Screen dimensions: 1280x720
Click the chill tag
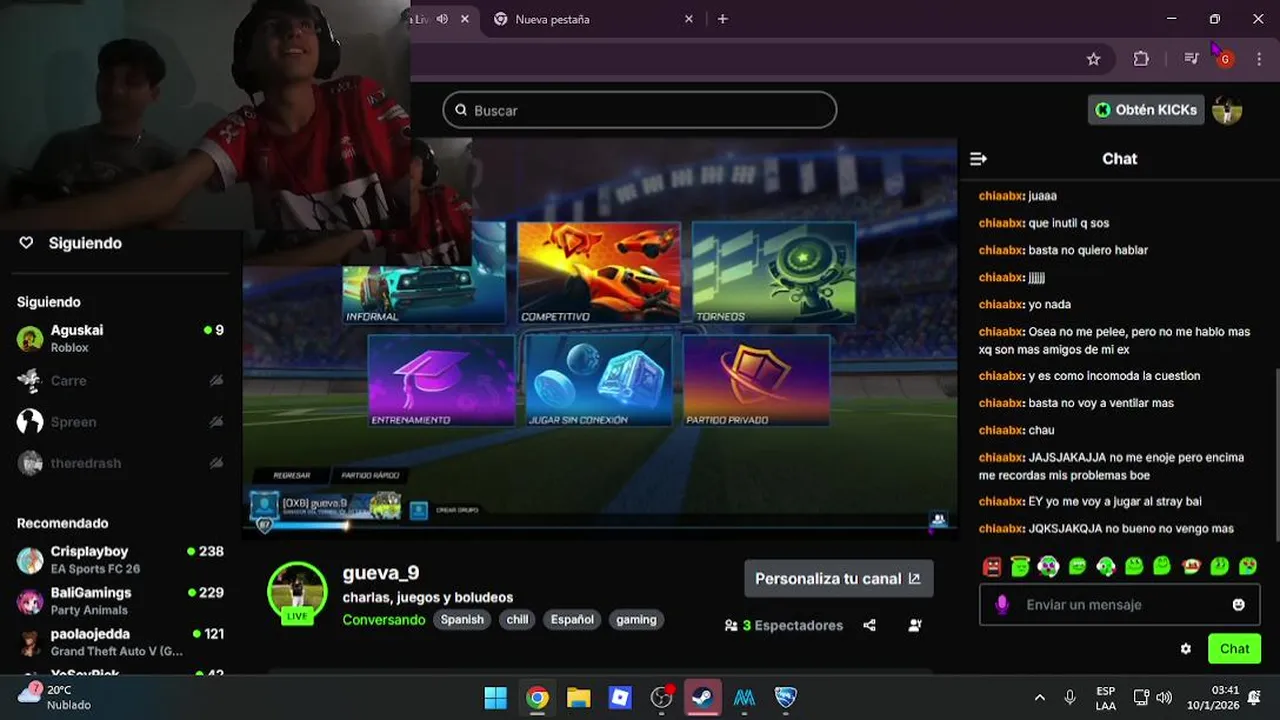(x=517, y=620)
